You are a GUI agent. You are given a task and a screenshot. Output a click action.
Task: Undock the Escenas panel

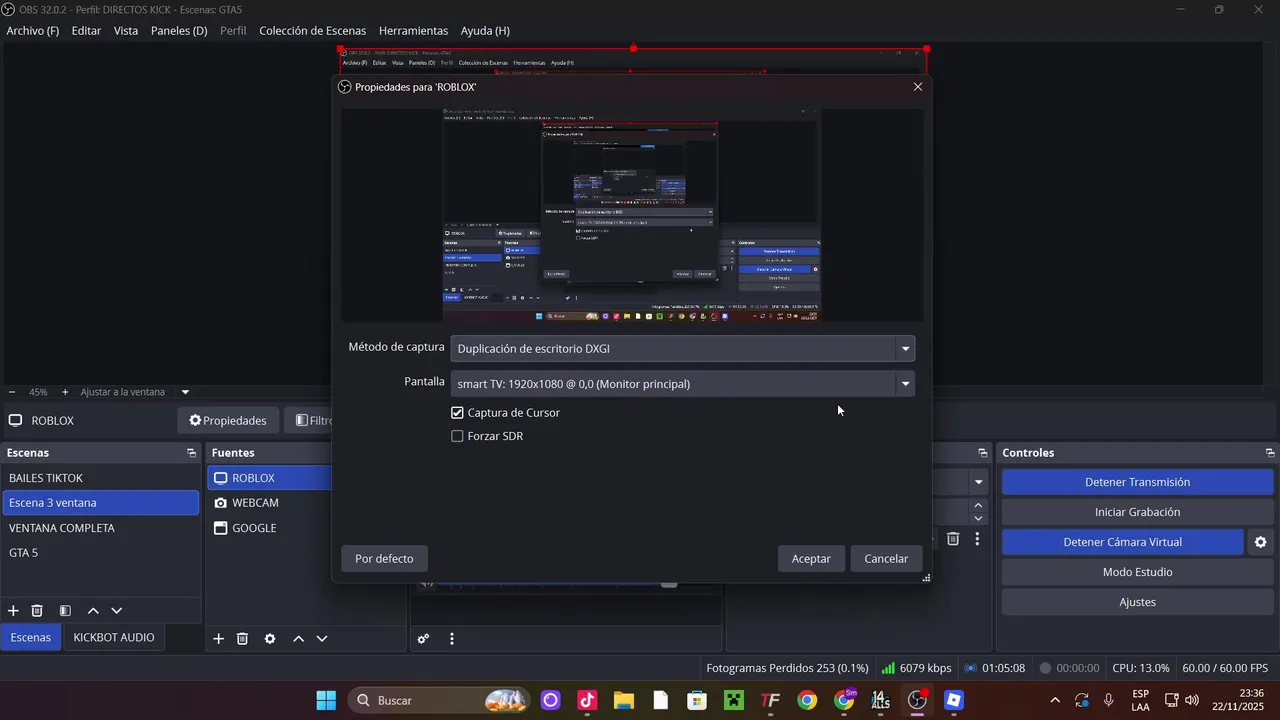[191, 453]
